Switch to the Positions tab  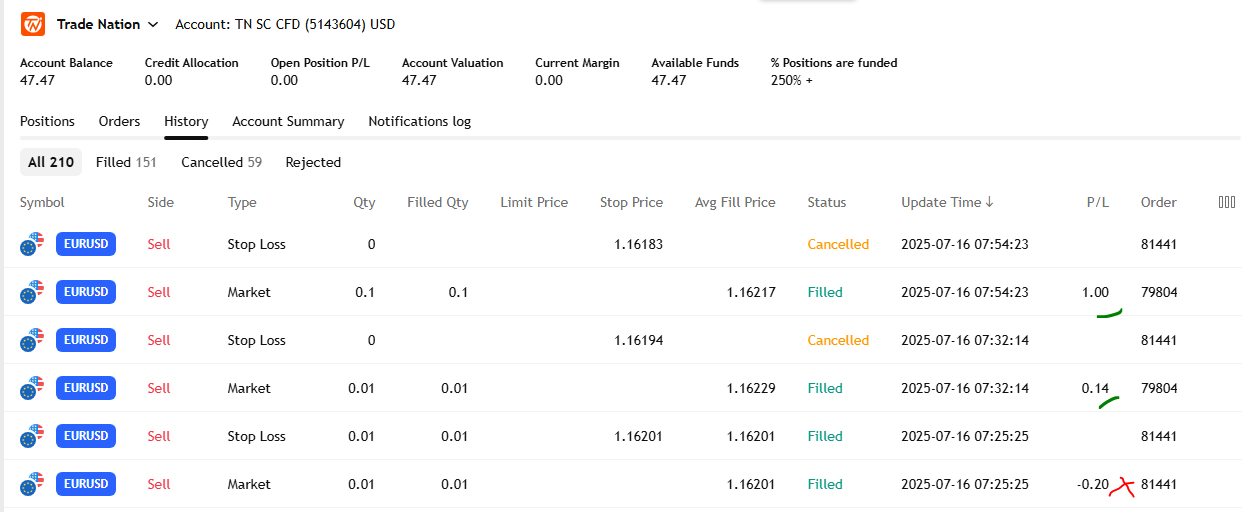pyautogui.click(x=47, y=121)
